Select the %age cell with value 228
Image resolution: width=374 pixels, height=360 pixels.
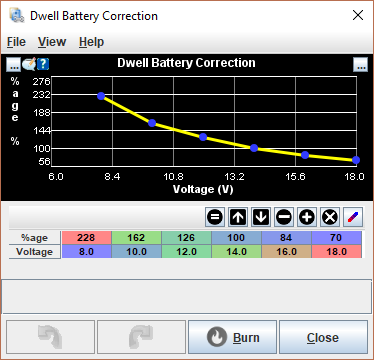86,238
